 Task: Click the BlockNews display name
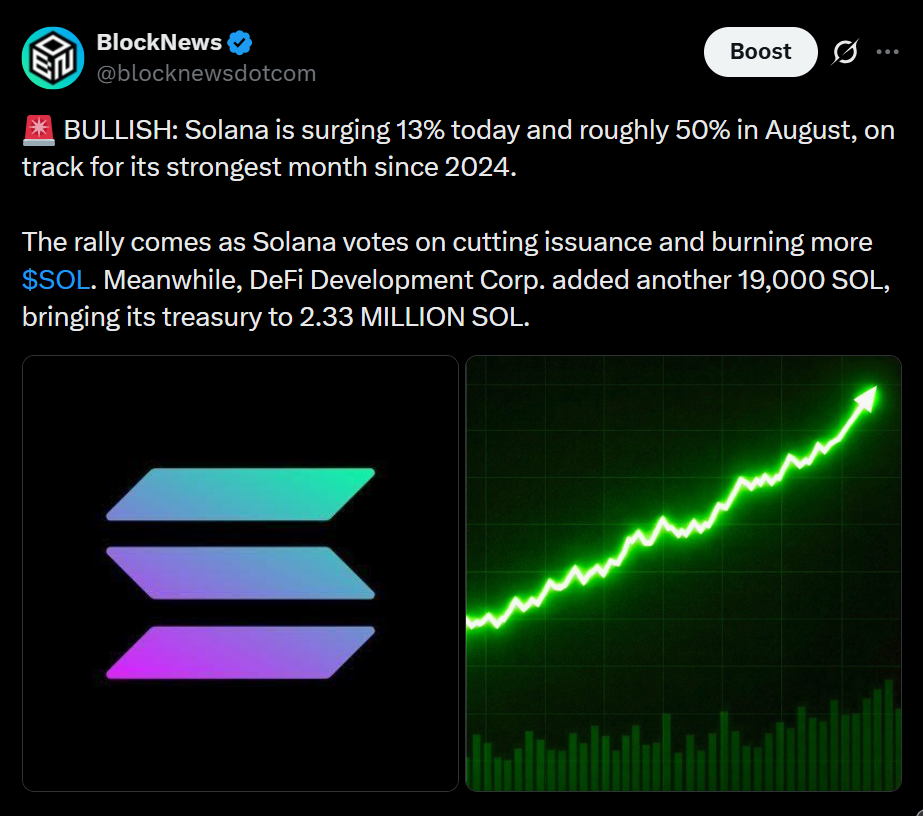click(x=159, y=42)
